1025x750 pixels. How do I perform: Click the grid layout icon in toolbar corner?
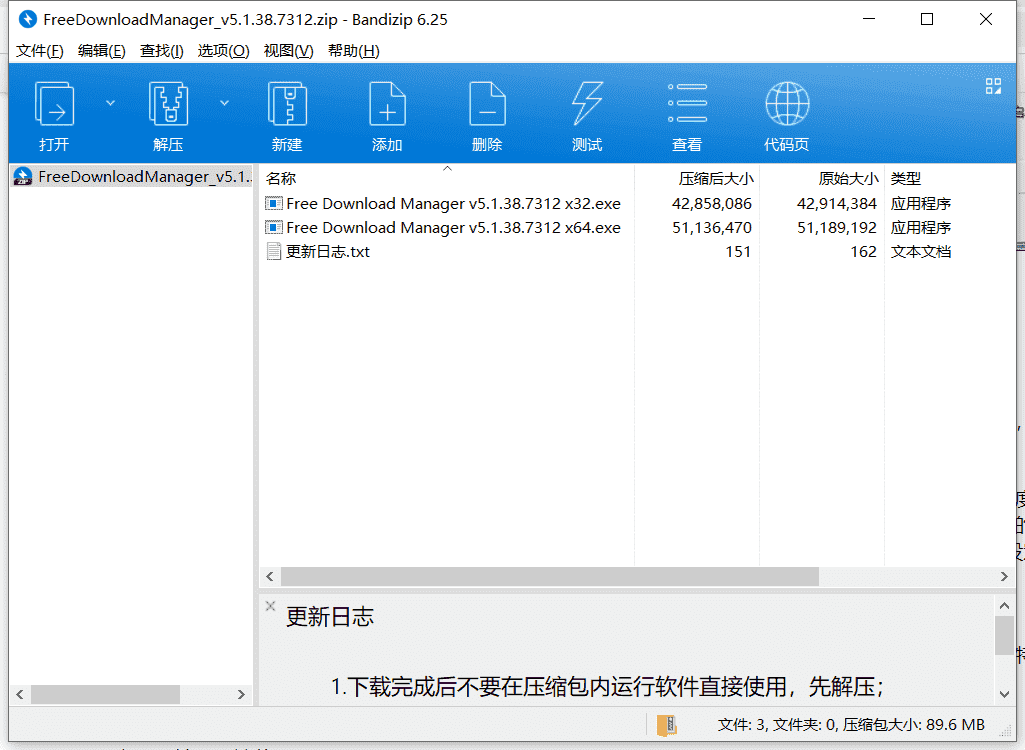(x=993, y=86)
